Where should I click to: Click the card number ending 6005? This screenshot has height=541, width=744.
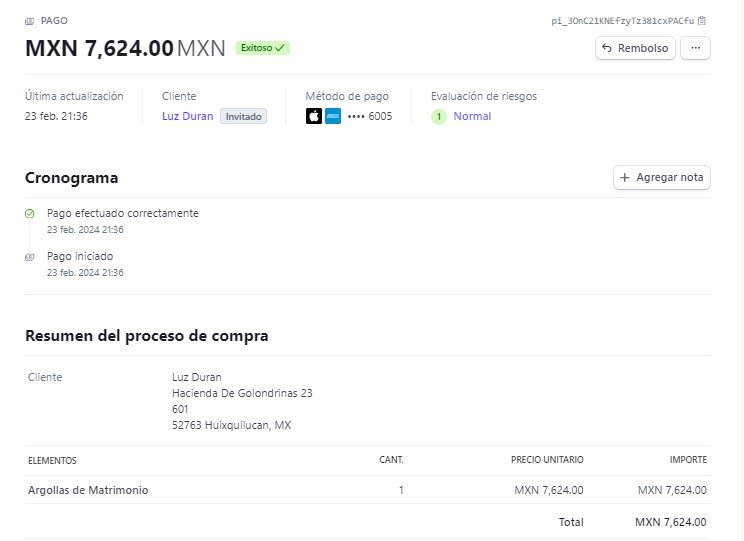[x=370, y=116]
